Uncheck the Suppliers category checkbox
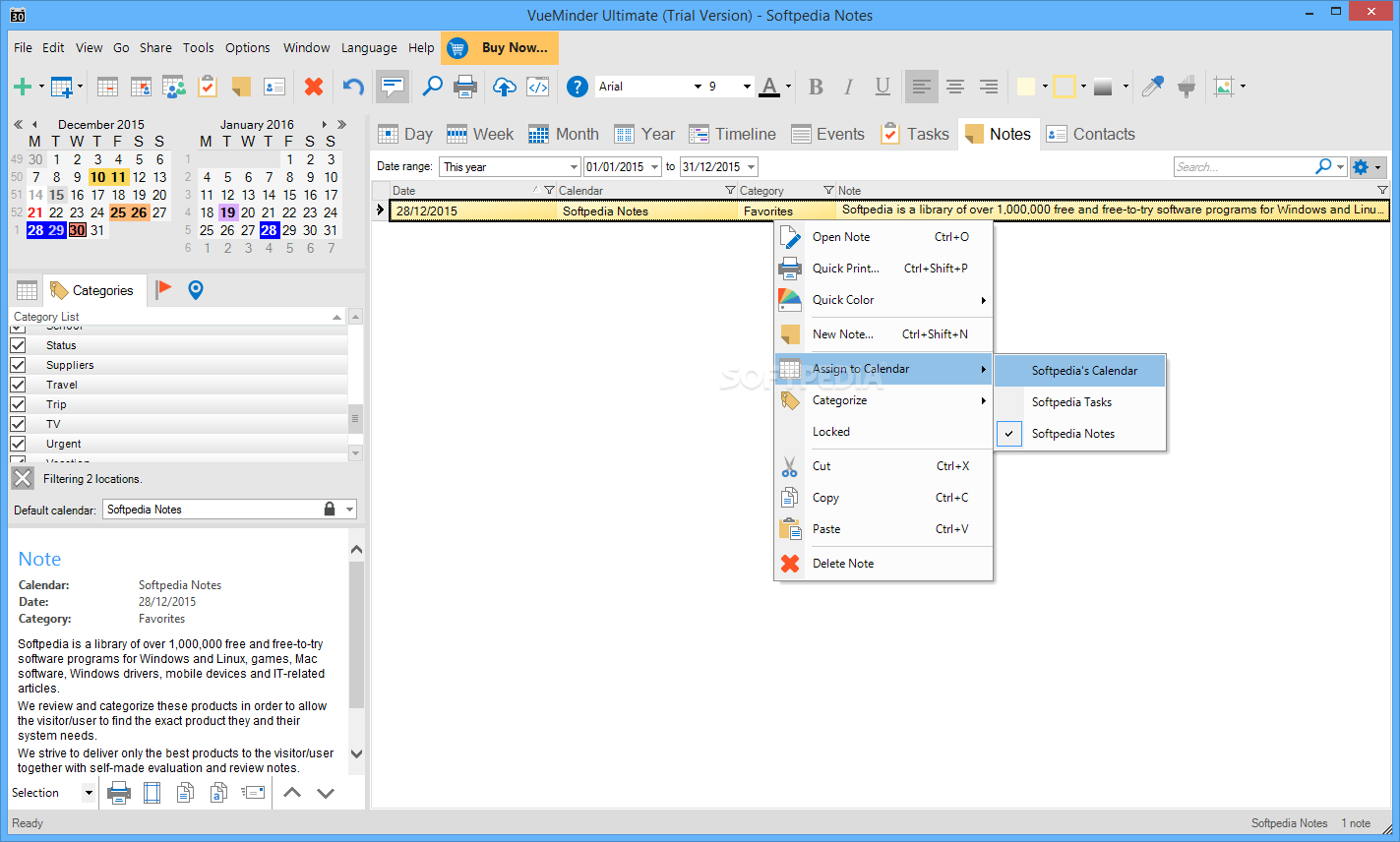This screenshot has height=842, width=1400. 18,365
